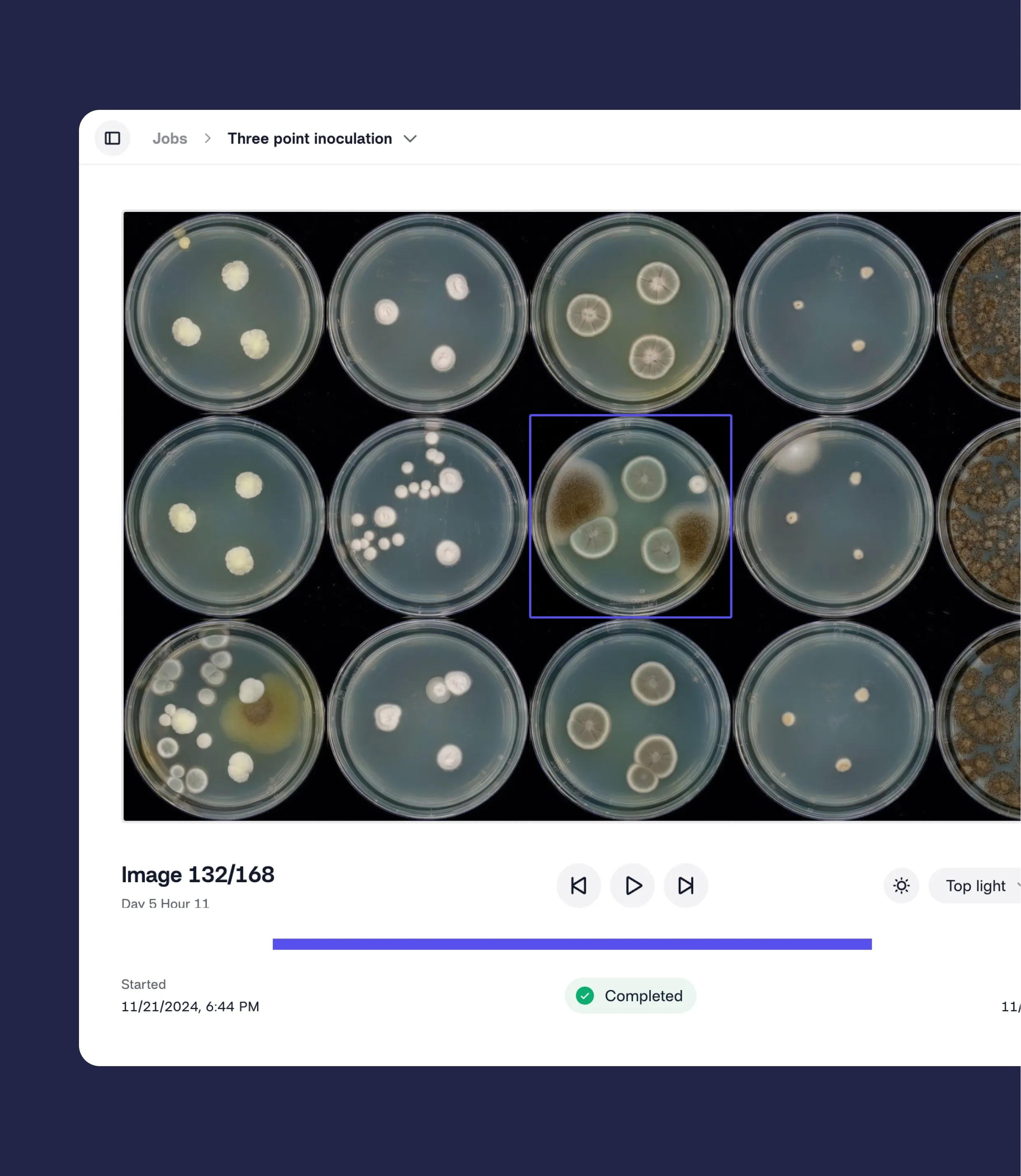This screenshot has height=1176, width=1021.
Task: Select the top-row third petri dish
Action: (x=630, y=313)
